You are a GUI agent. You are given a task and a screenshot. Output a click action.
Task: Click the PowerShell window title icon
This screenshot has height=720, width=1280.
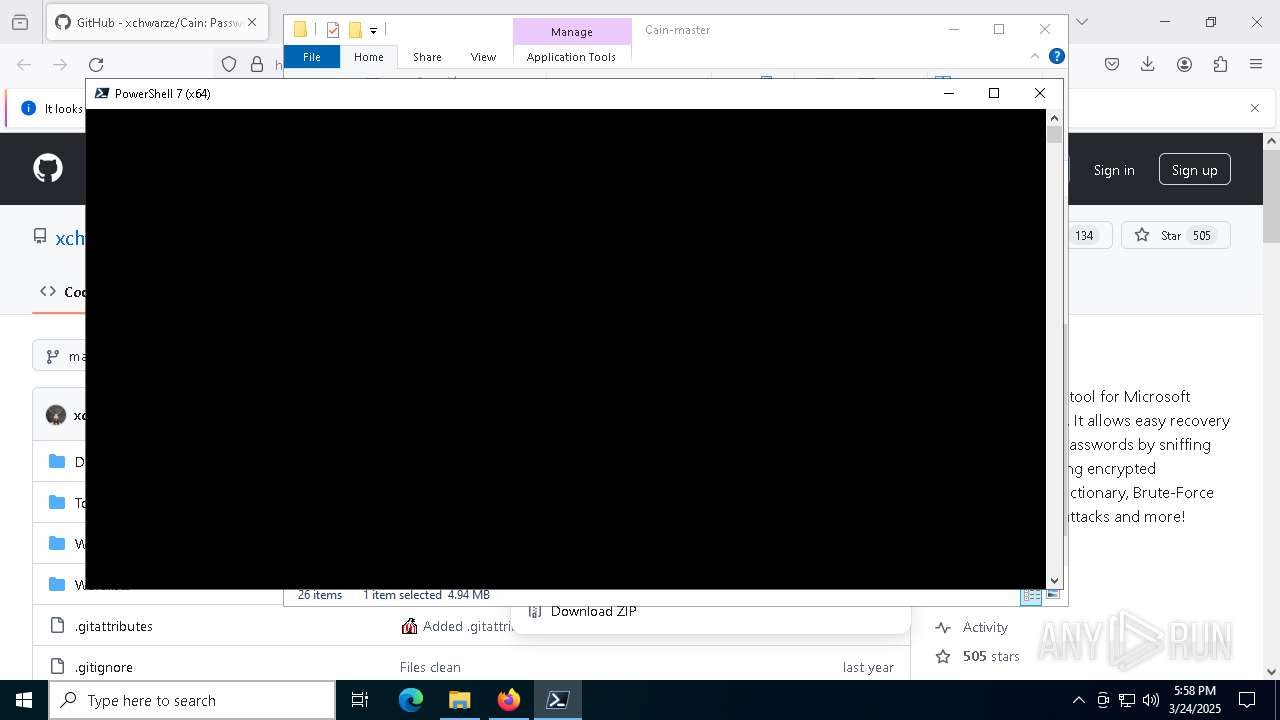102,93
